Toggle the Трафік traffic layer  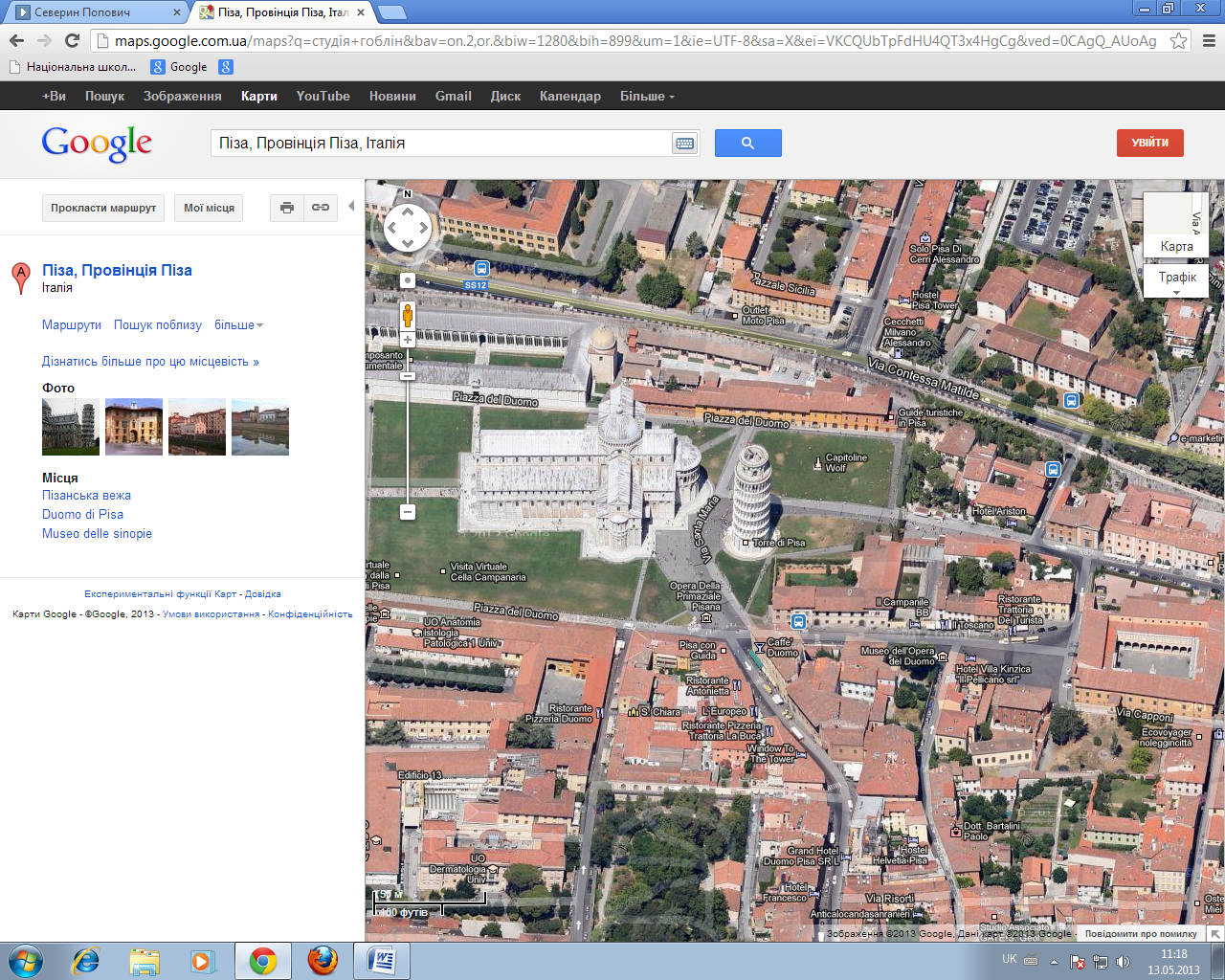(x=1177, y=281)
